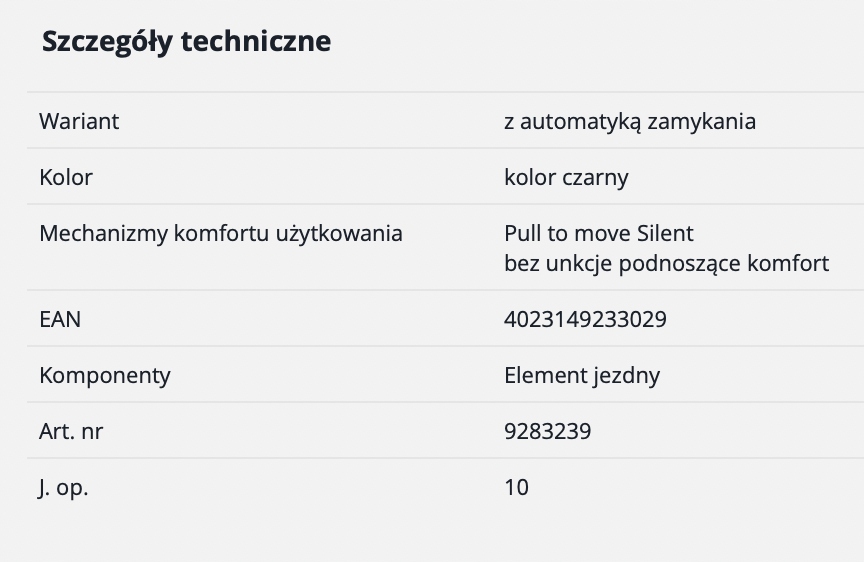This screenshot has width=864, height=562.
Task: Select the 'kolor czarny' value text
Action: [x=566, y=177]
